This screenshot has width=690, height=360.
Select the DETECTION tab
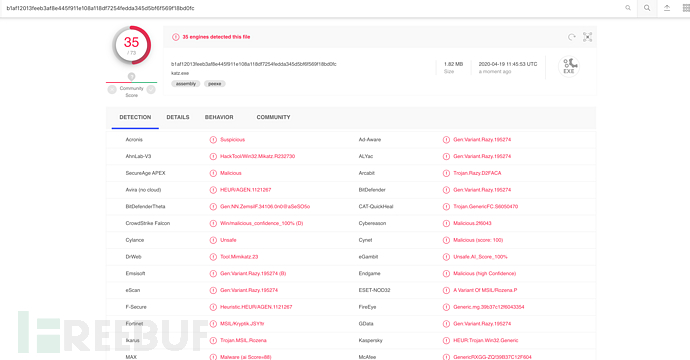135,117
